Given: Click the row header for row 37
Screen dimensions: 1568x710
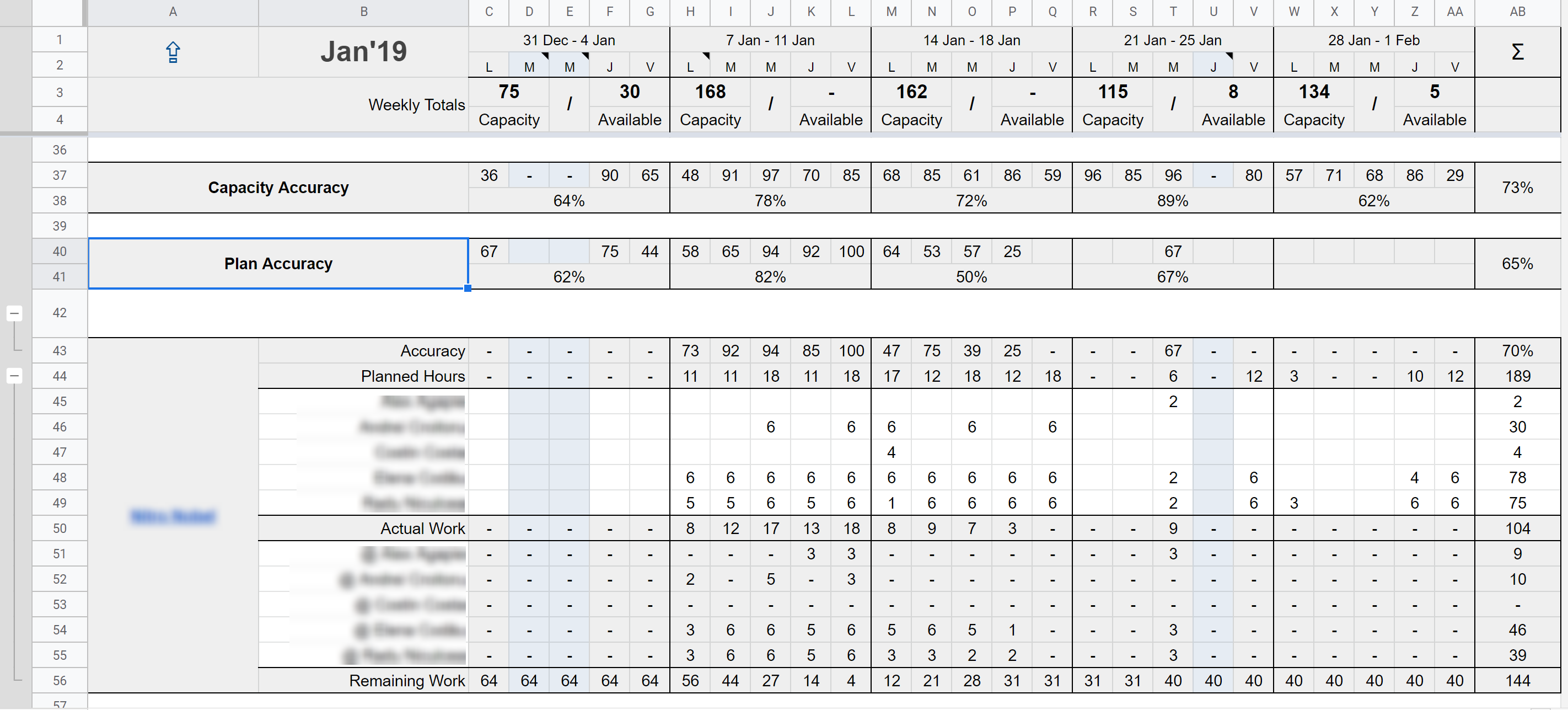Looking at the screenshot, I should 59,175.
